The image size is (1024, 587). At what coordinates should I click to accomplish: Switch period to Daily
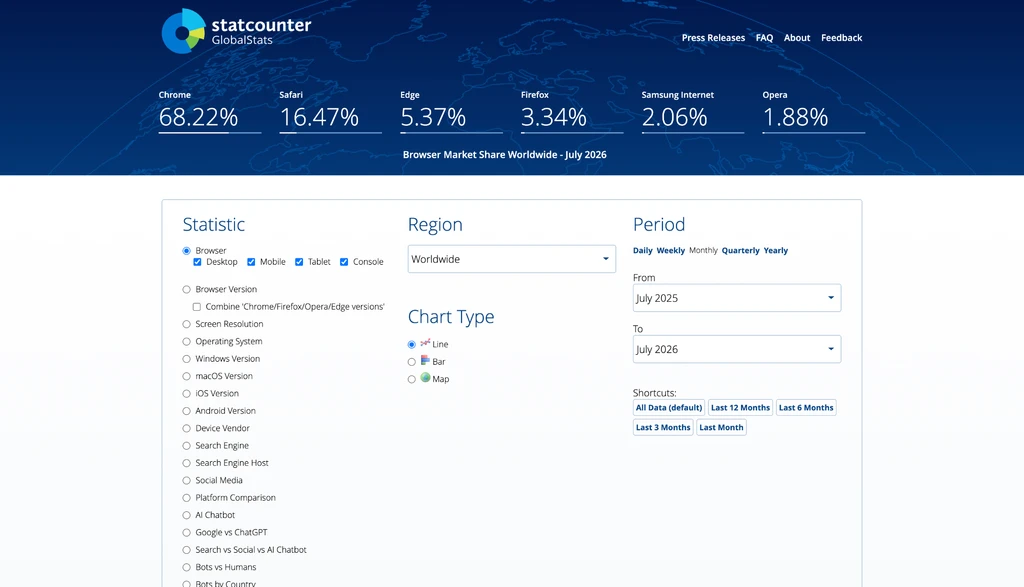coord(643,251)
